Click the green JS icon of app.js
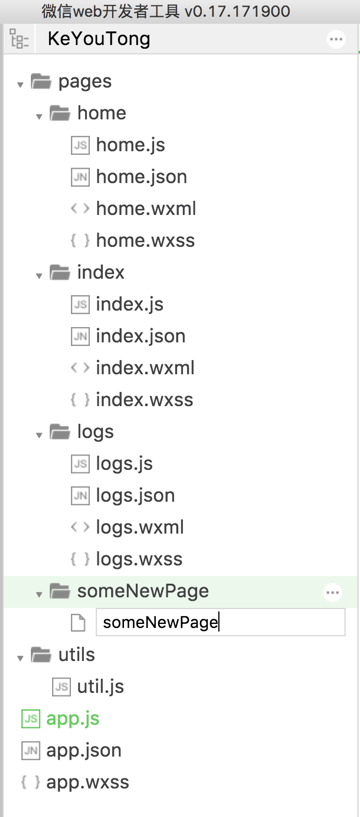 31,719
